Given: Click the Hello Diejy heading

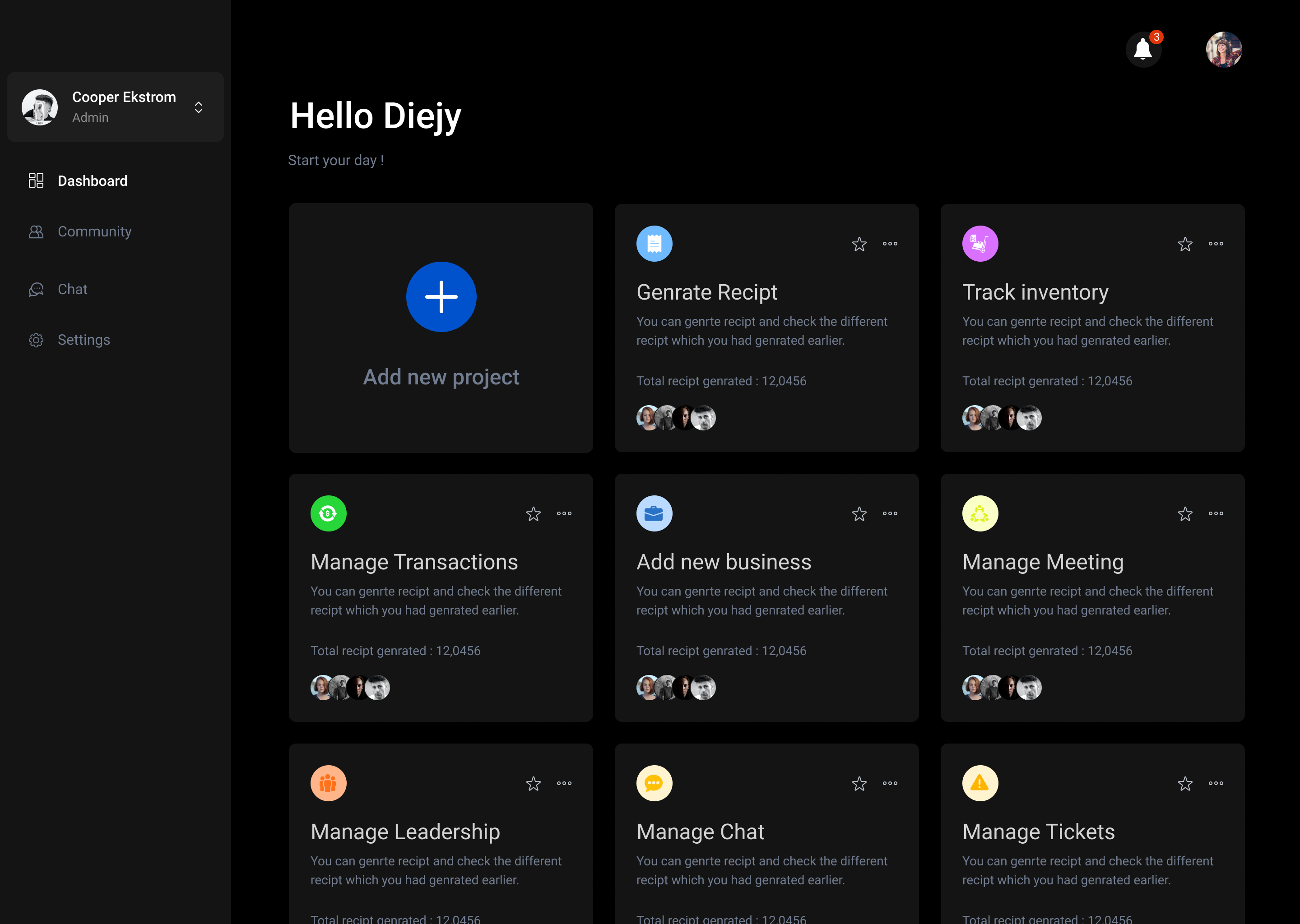Looking at the screenshot, I should [x=376, y=116].
